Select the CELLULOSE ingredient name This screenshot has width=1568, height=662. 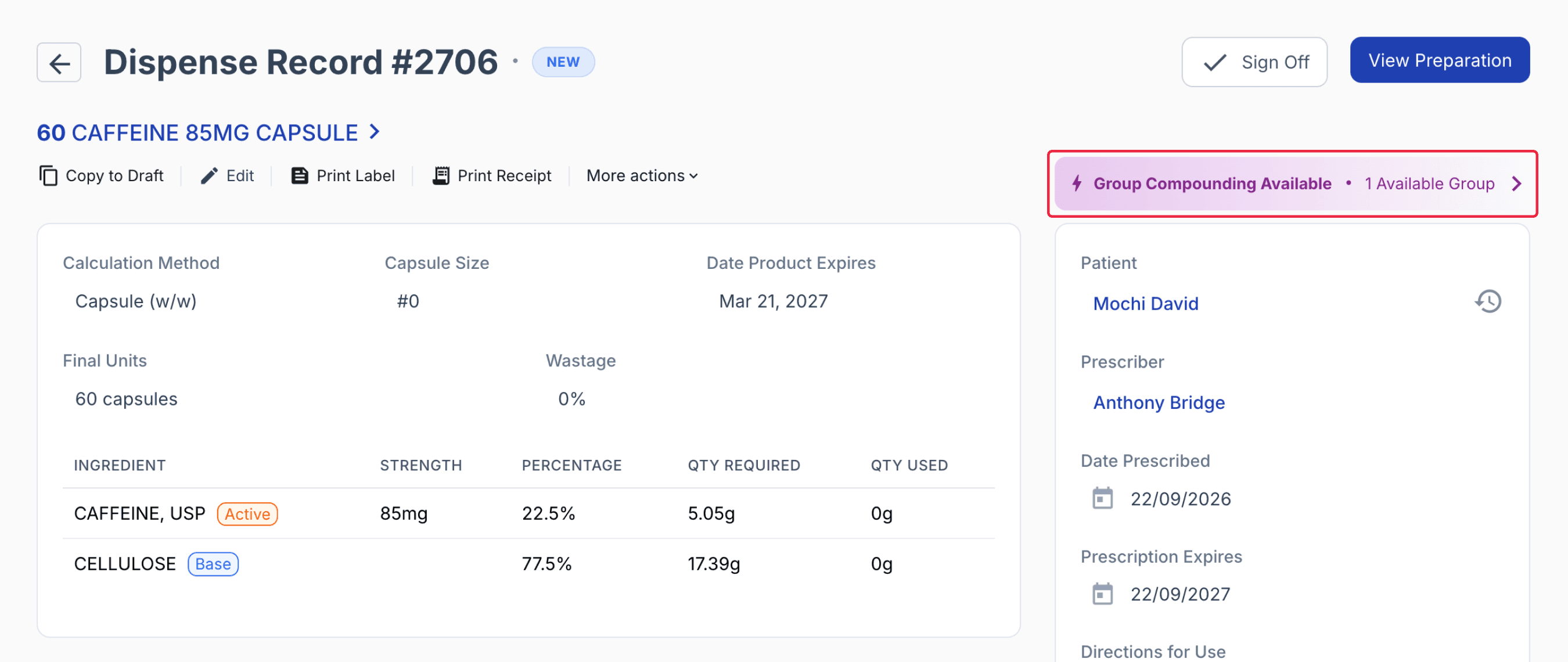(x=125, y=564)
